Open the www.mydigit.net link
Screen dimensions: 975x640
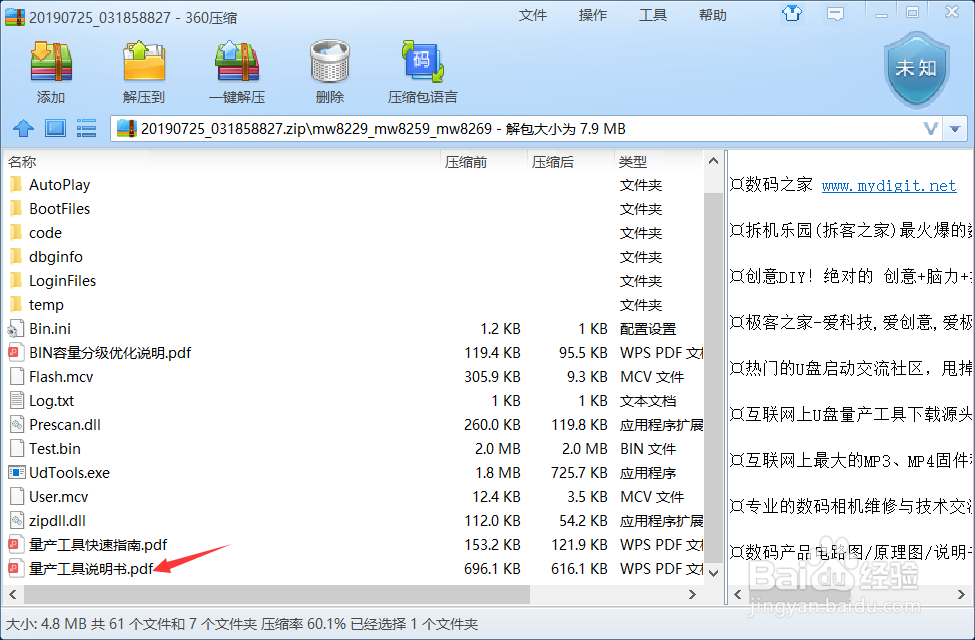click(x=889, y=185)
